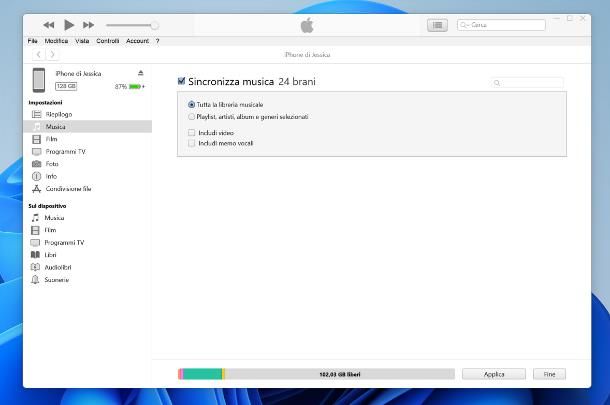Open the ? help menu
Screen dimensions: 610x405
[x=158, y=41]
